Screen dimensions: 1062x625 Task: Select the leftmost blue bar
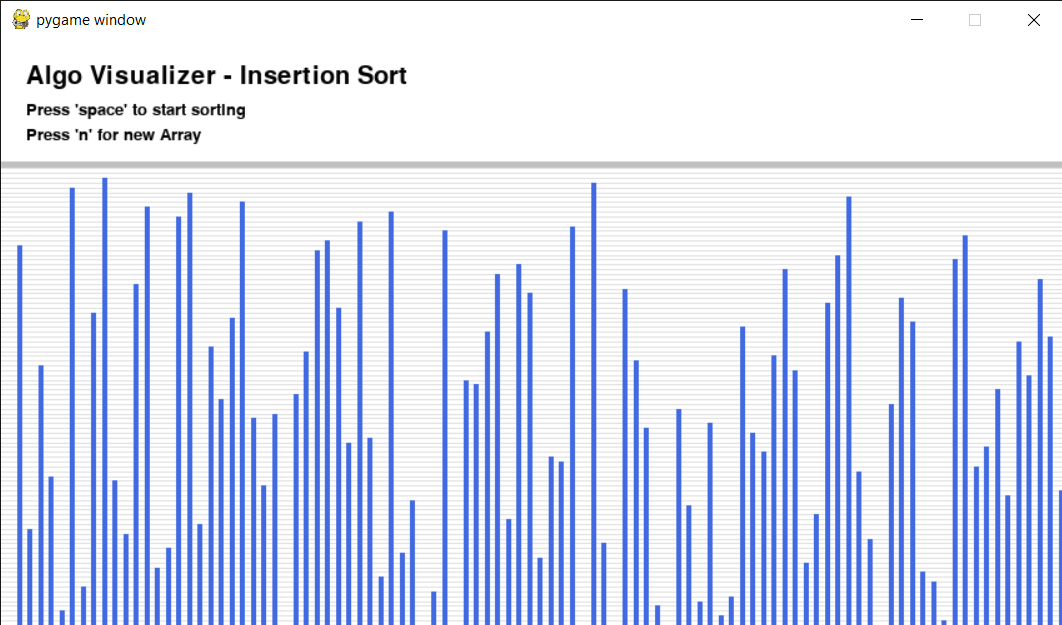point(20,435)
